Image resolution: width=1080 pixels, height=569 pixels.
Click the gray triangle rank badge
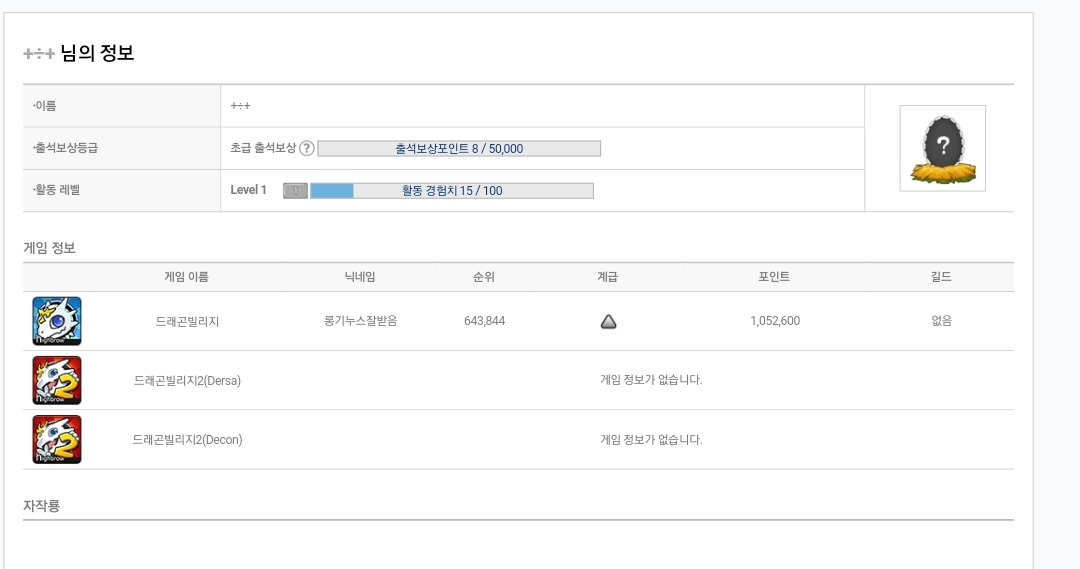(x=608, y=321)
